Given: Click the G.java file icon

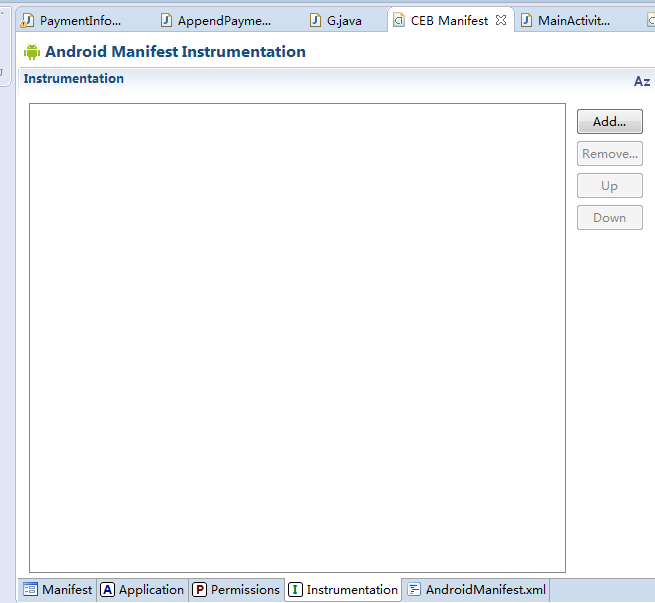Looking at the screenshot, I should 315,20.
